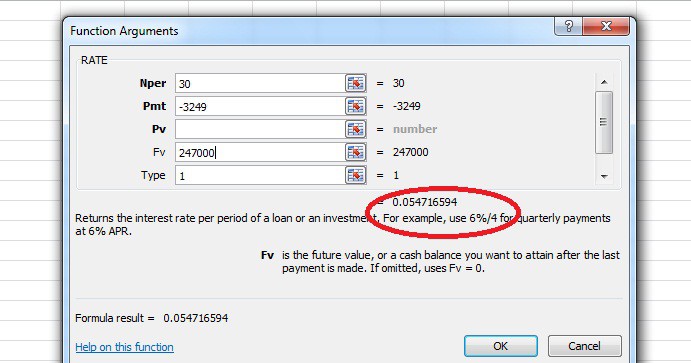Click the Function Arguments title text
Screen dimensions: 691x363
(124, 31)
